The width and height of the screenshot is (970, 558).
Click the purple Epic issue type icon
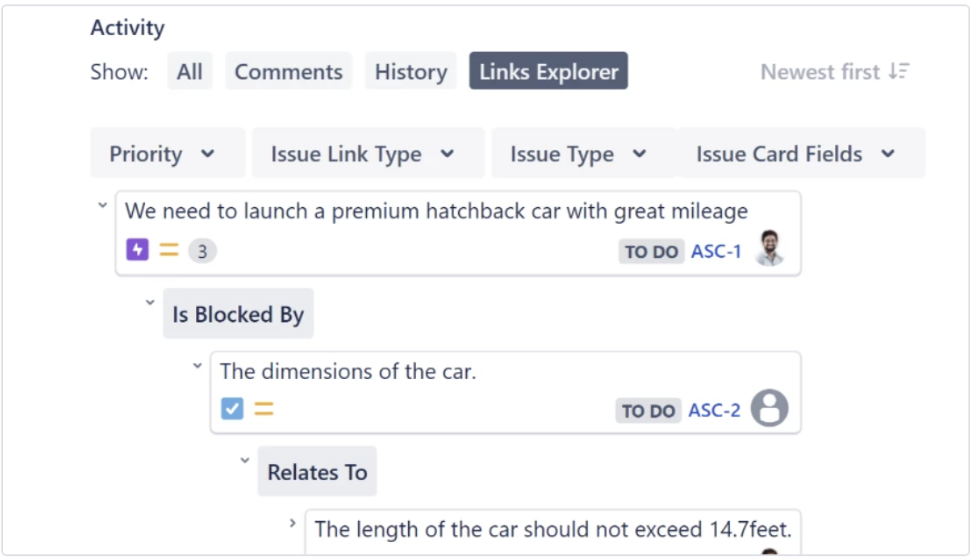(137, 250)
